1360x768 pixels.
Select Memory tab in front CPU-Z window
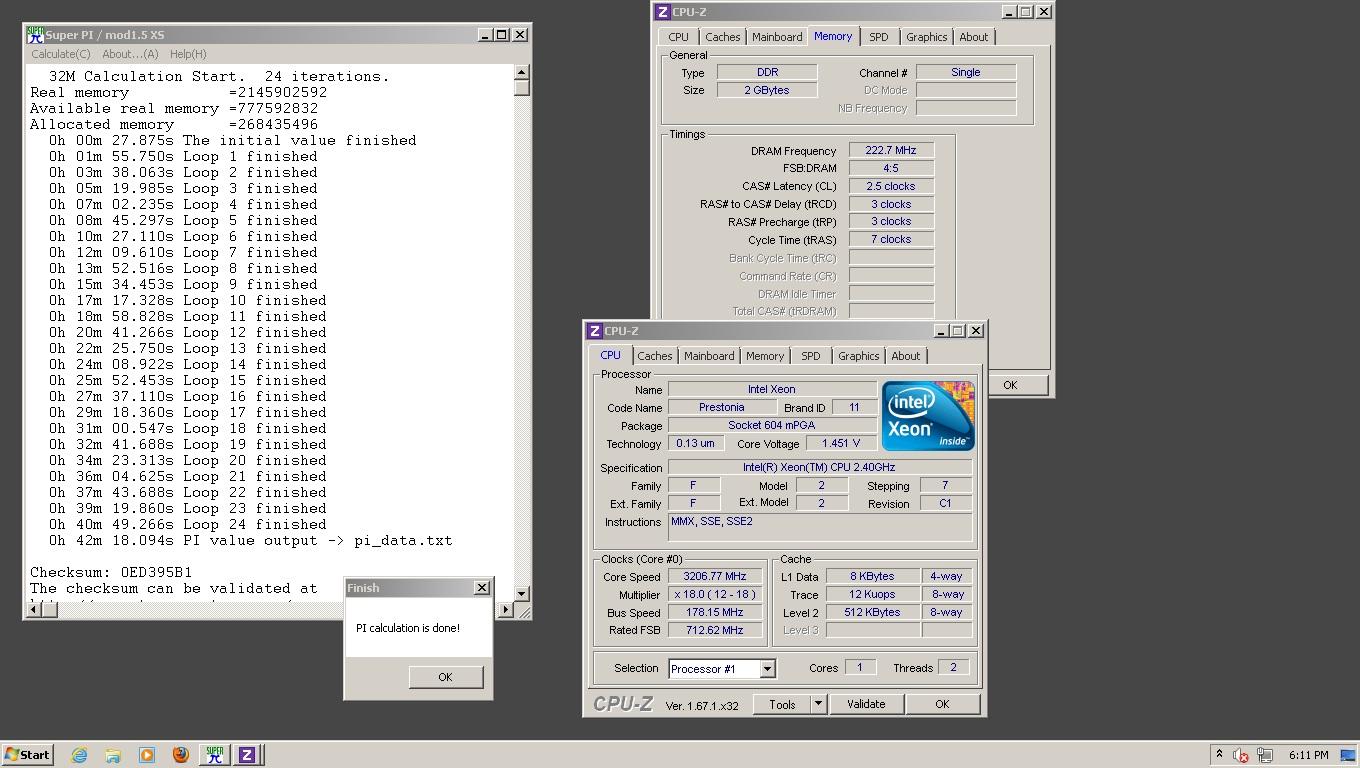(765, 356)
